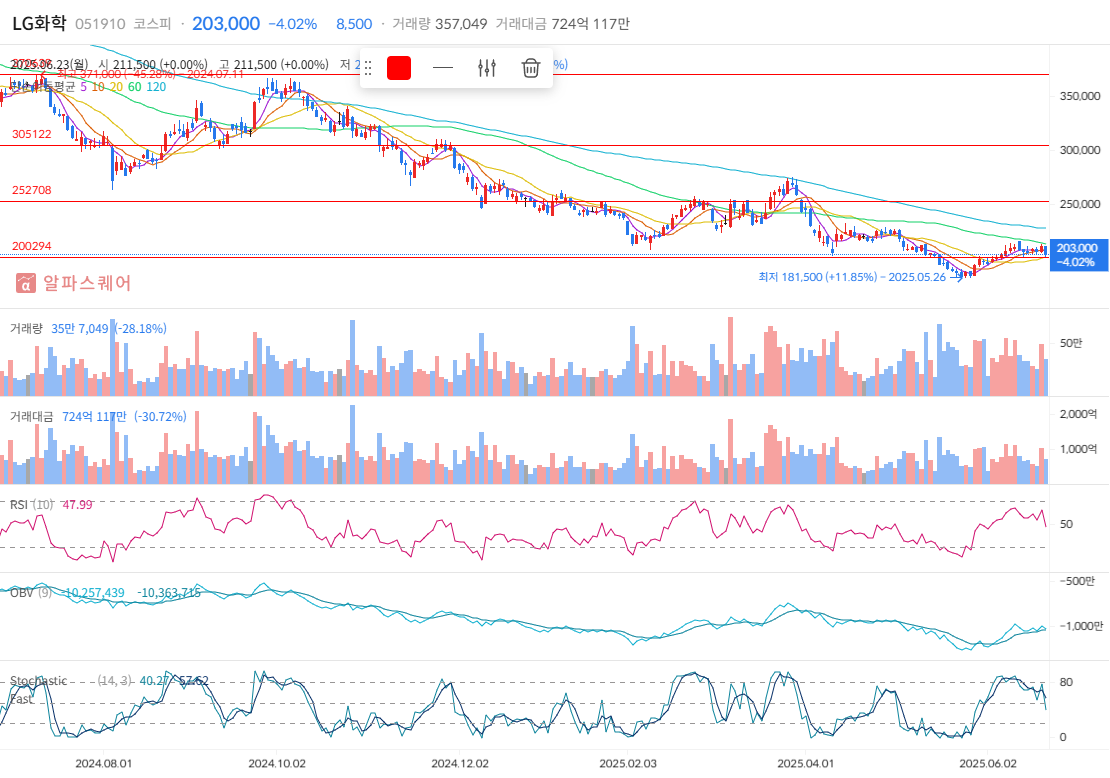Screen dimensions: 1110x778
Task: Open drawing settings sliders icon
Action: coord(487,68)
